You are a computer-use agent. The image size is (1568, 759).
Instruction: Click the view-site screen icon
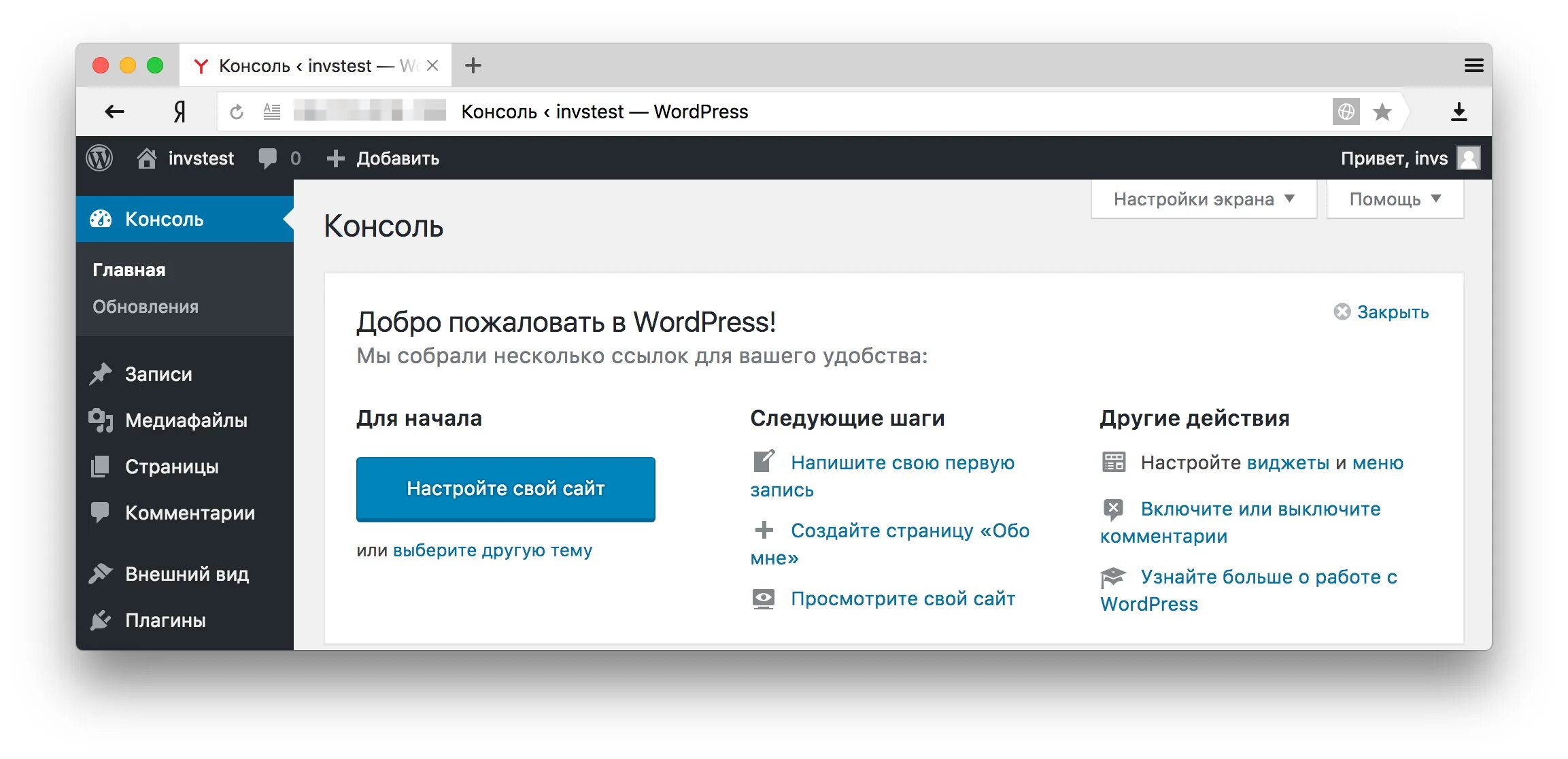764,598
